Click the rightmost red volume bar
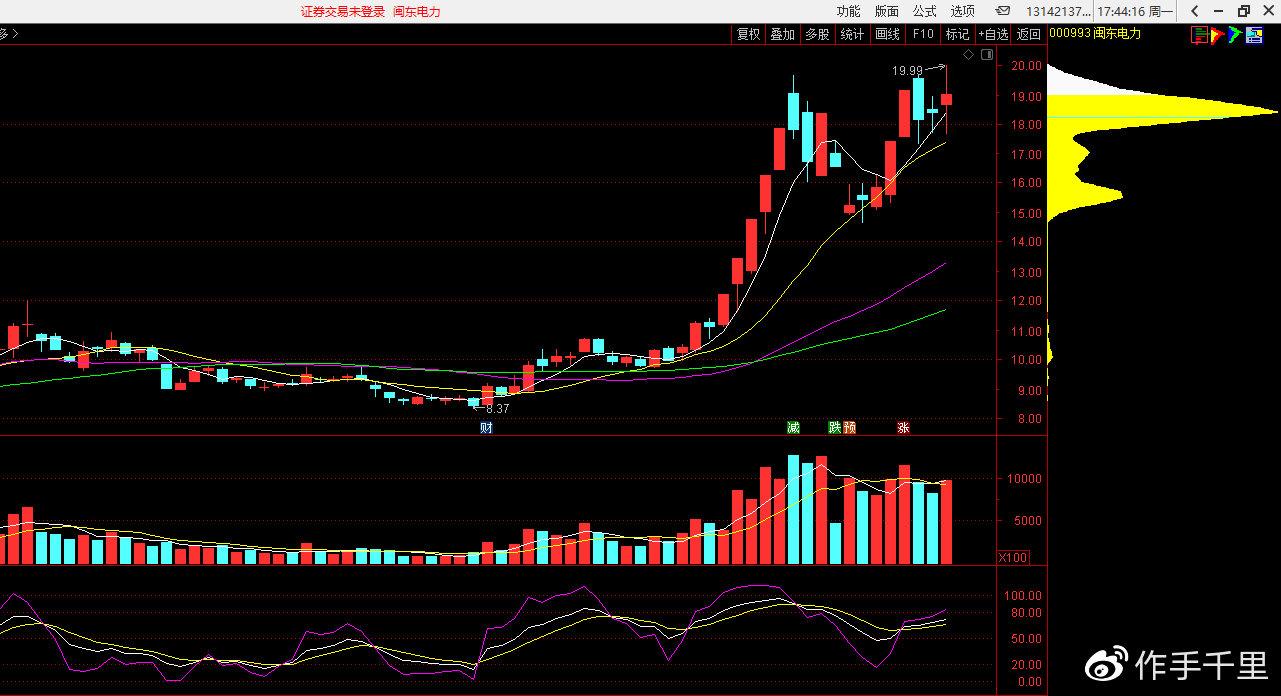This screenshot has width=1281, height=696. tap(946, 522)
